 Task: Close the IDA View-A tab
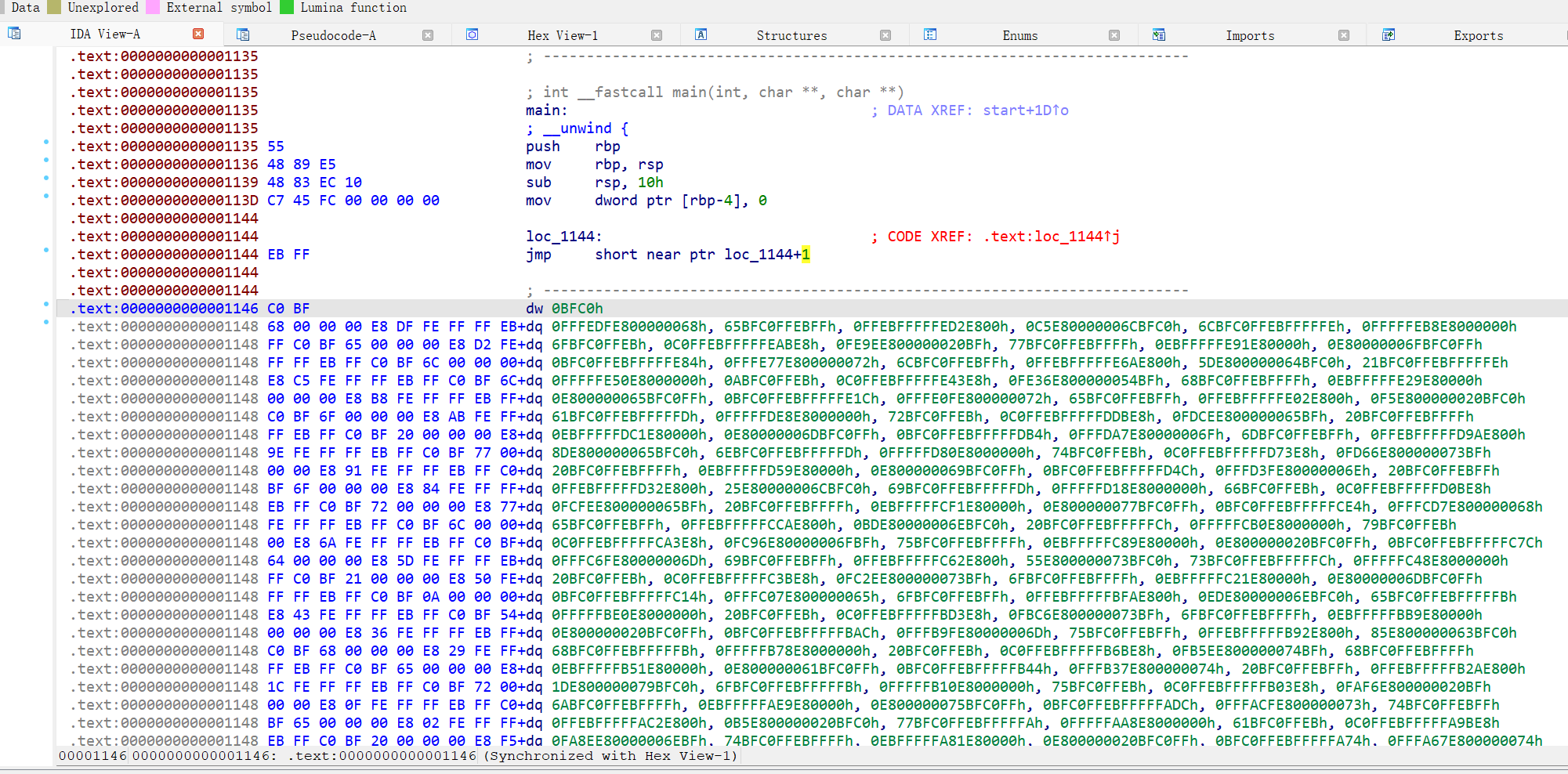click(x=198, y=34)
